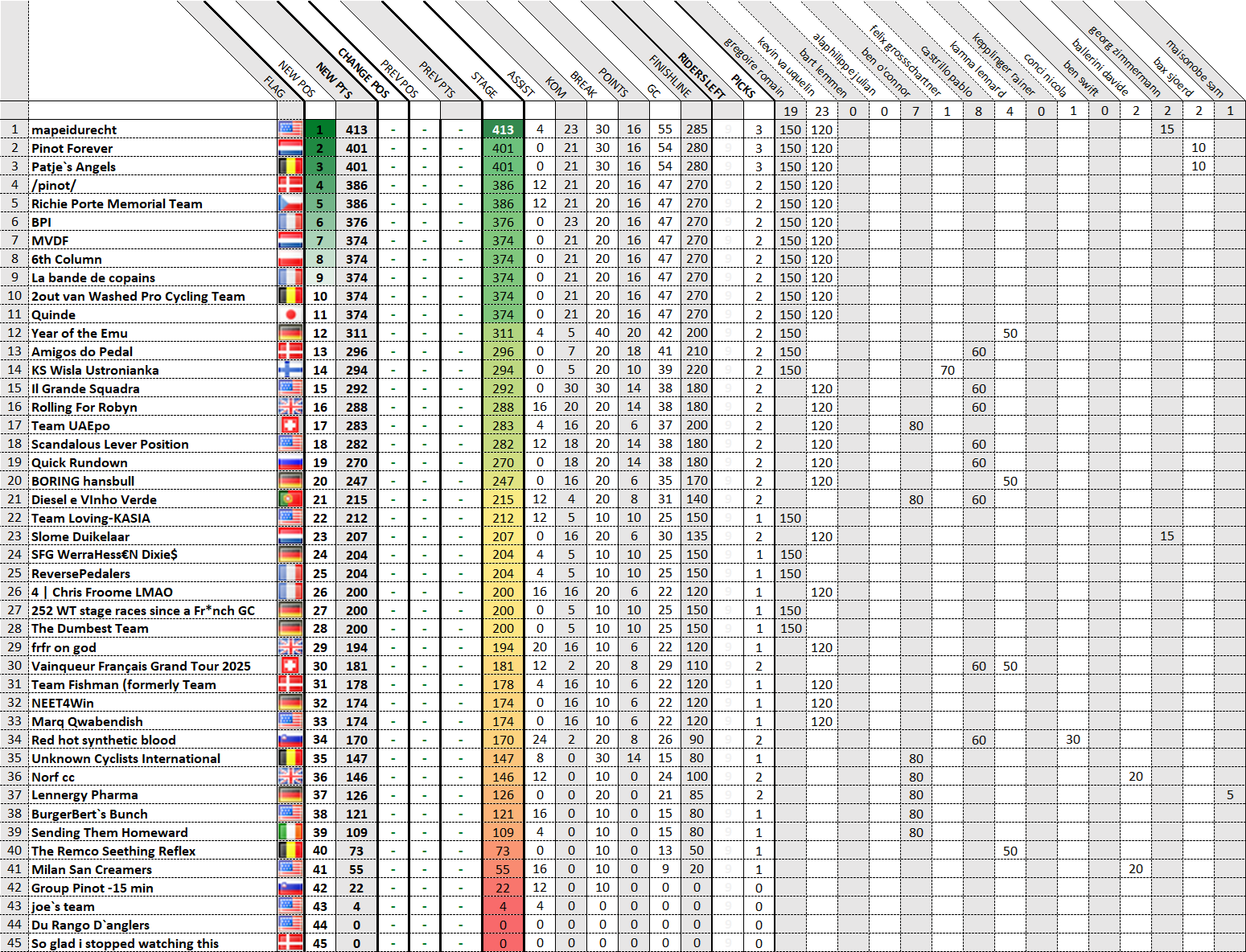
Task: Click the Swiss flag beside Team UAEpo
Action: pos(290,425)
